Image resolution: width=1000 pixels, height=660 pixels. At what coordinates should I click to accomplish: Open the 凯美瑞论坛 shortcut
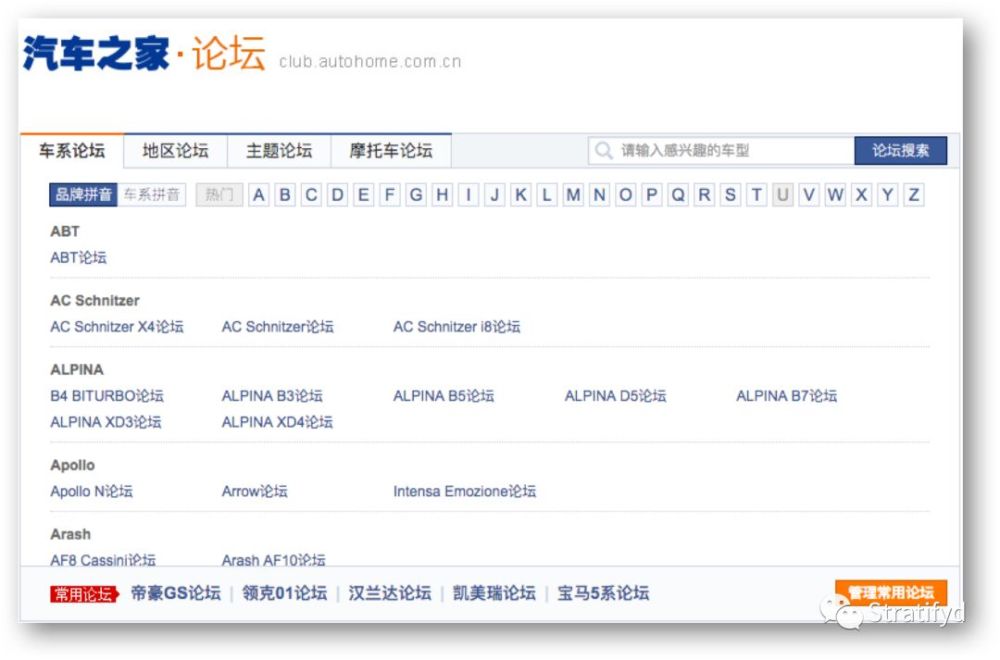[x=494, y=593]
